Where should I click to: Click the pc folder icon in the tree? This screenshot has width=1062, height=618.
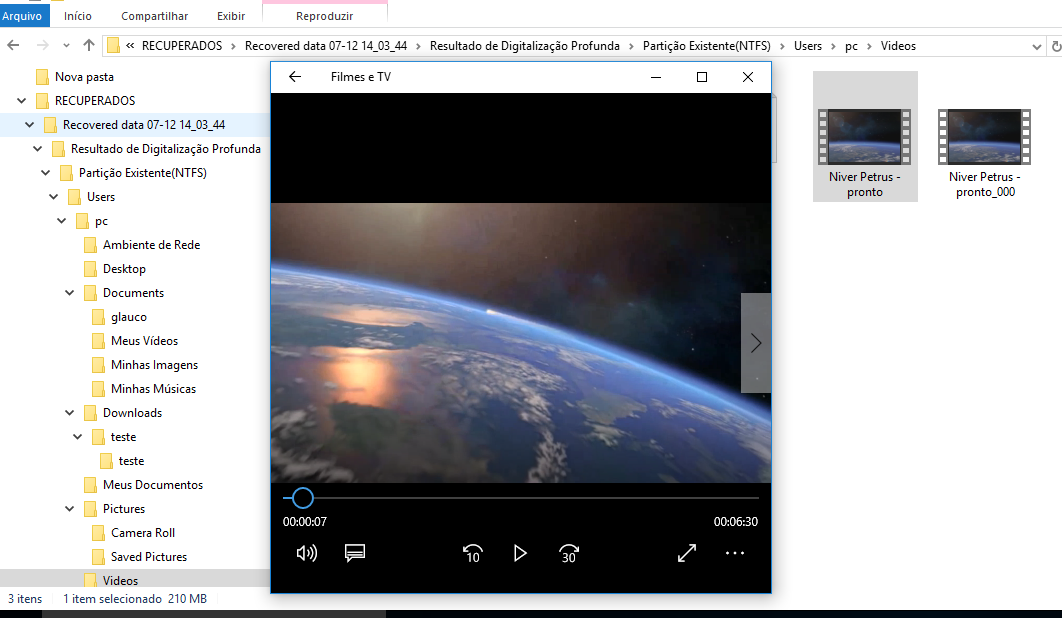click(82, 221)
